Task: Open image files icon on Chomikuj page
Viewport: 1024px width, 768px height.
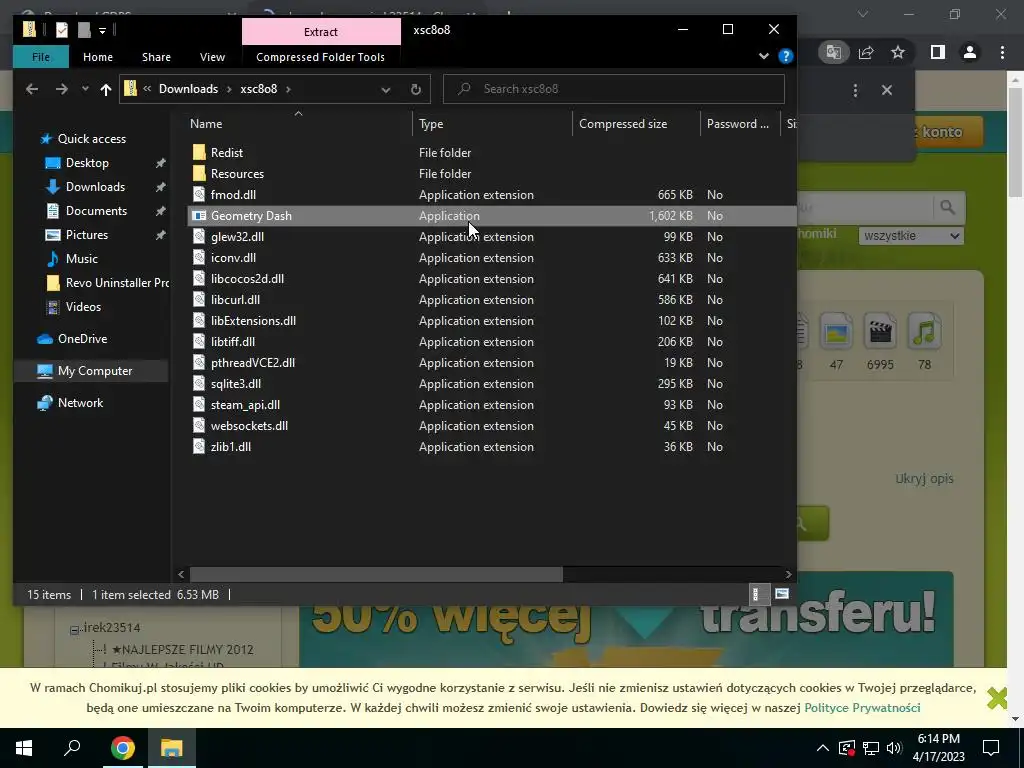Action: [836, 331]
